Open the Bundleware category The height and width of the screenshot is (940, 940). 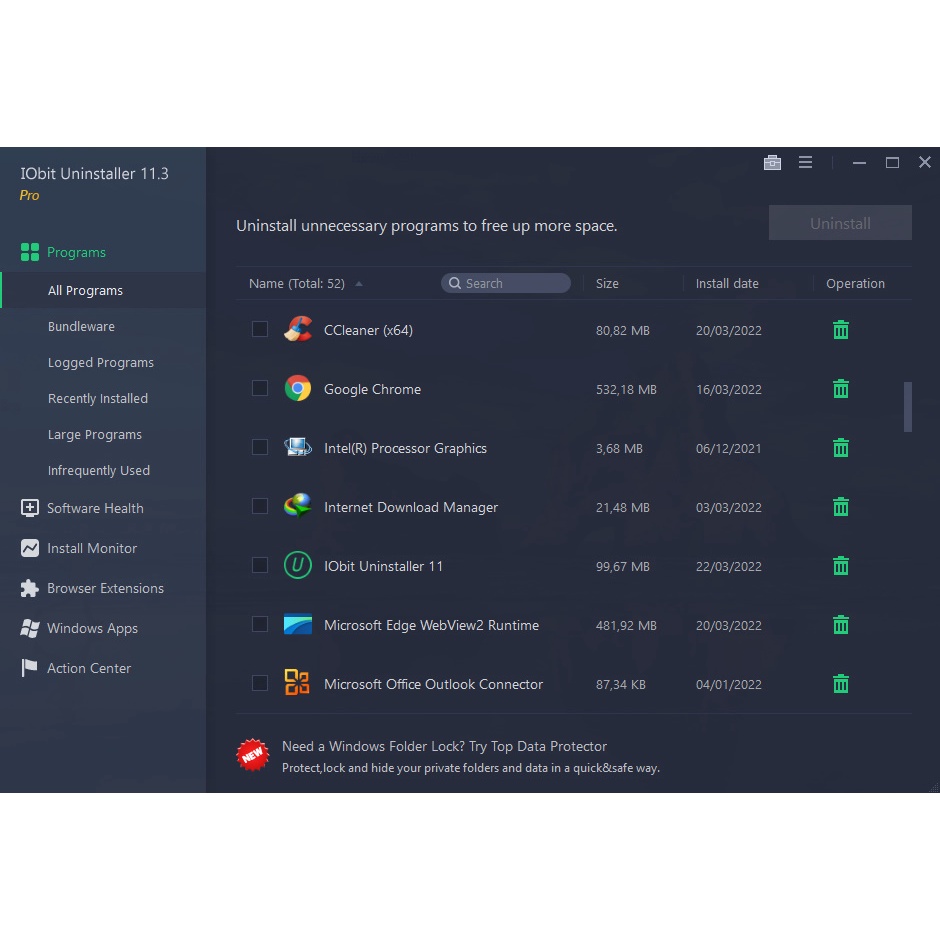click(81, 326)
